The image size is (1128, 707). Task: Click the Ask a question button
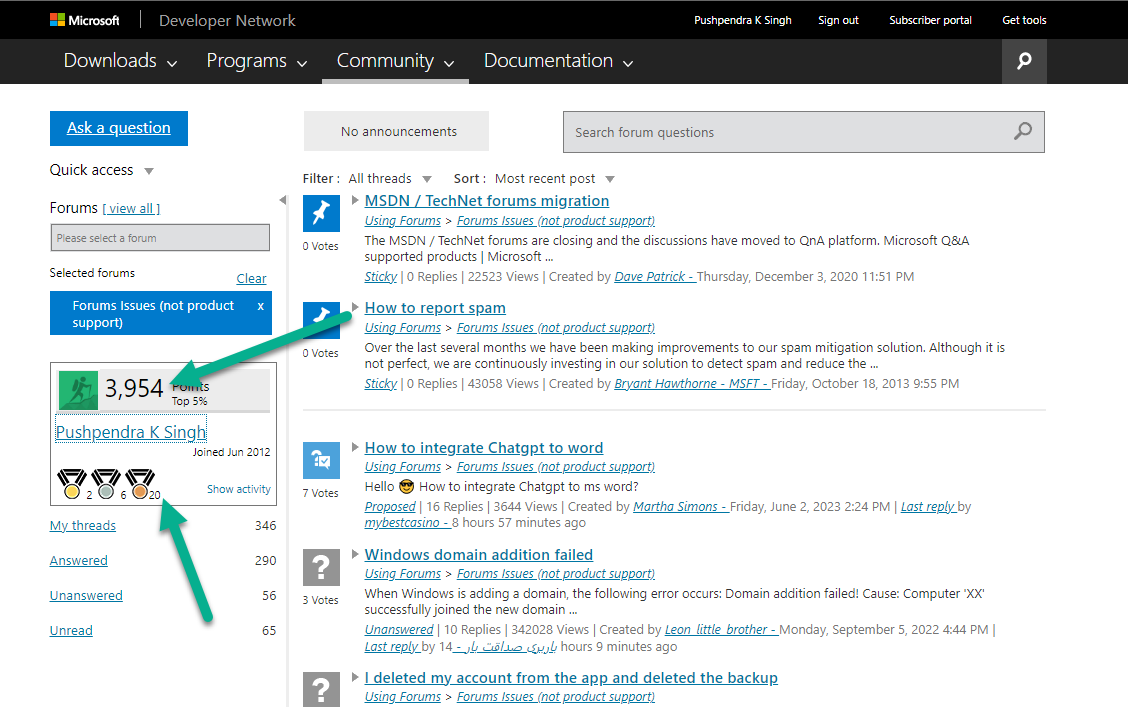coord(119,128)
